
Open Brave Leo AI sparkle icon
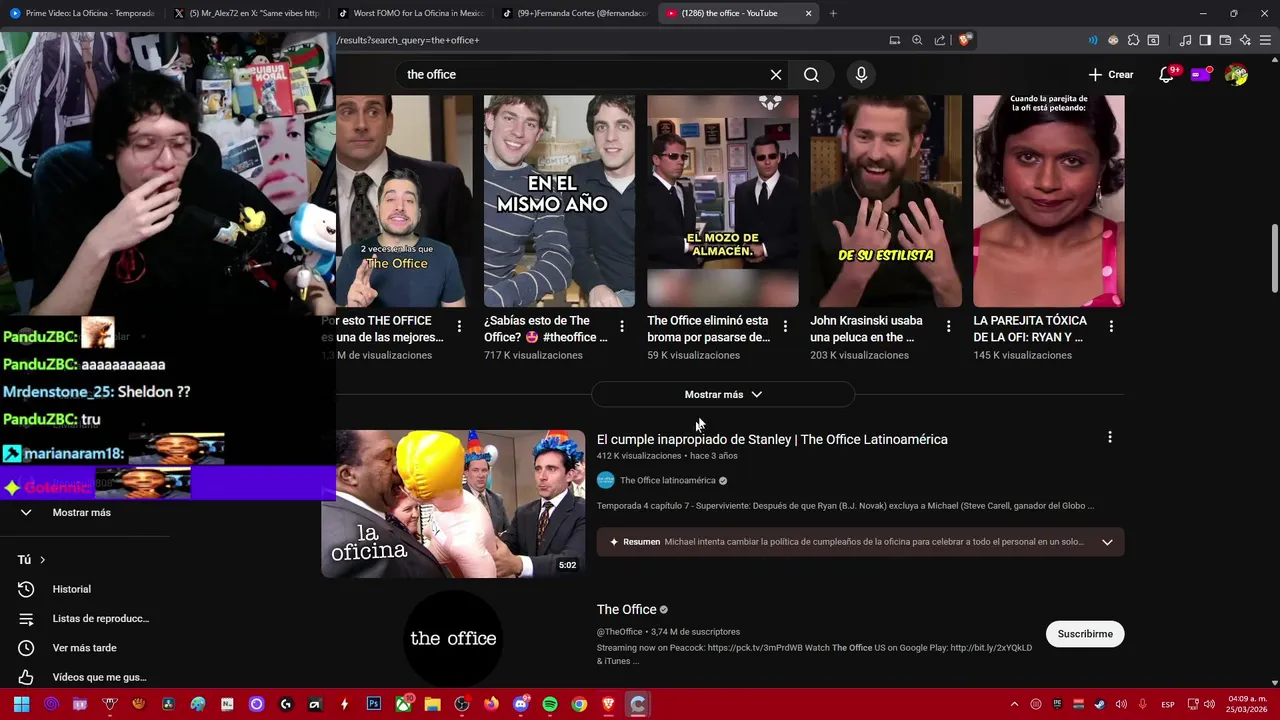(x=1245, y=40)
